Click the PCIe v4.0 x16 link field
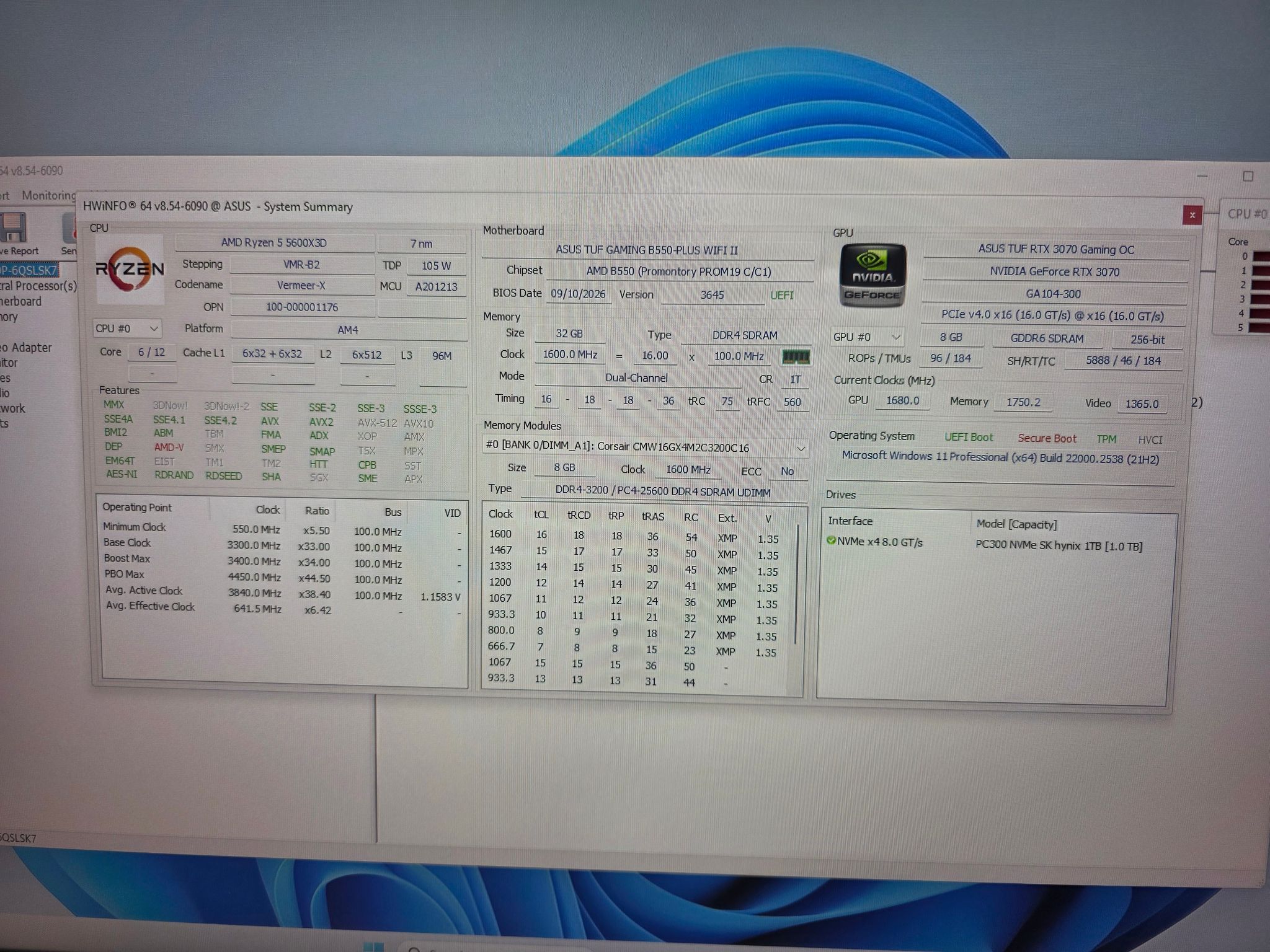The image size is (1270, 952). point(1052,315)
